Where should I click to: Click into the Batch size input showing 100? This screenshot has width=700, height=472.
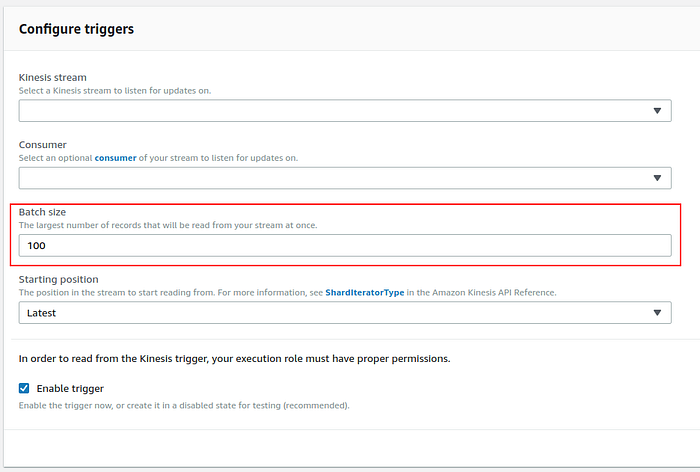(x=345, y=246)
